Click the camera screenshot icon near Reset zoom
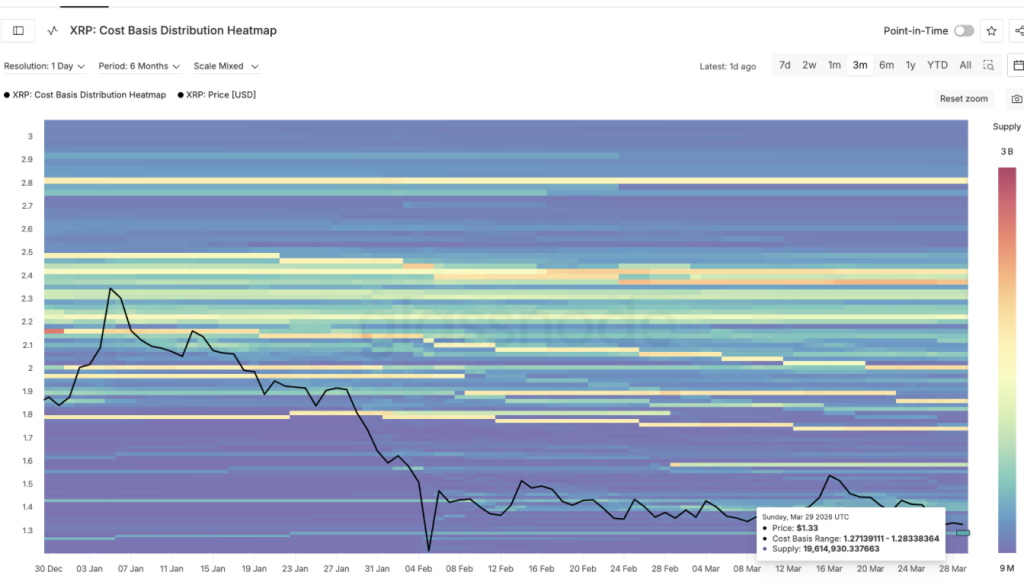The height and width of the screenshot is (585, 1024). click(x=1016, y=98)
